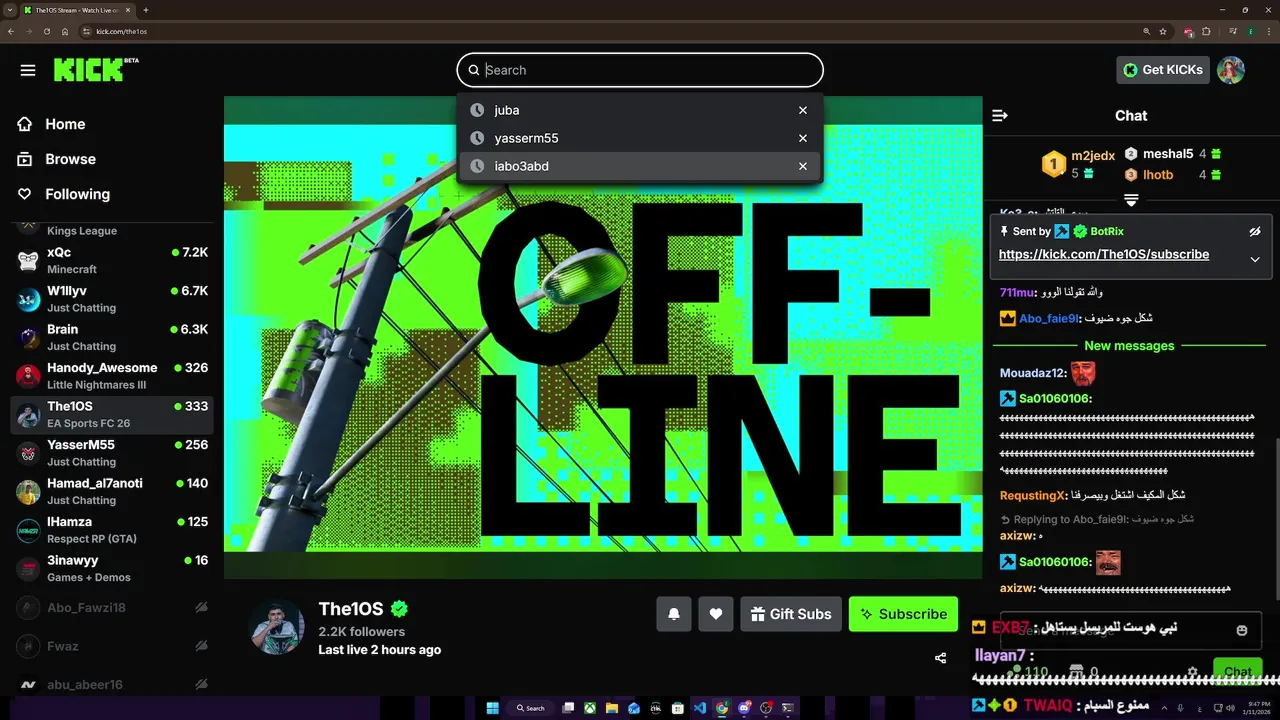This screenshot has width=1280, height=720.
Task: Click the search input field
Action: (640, 70)
